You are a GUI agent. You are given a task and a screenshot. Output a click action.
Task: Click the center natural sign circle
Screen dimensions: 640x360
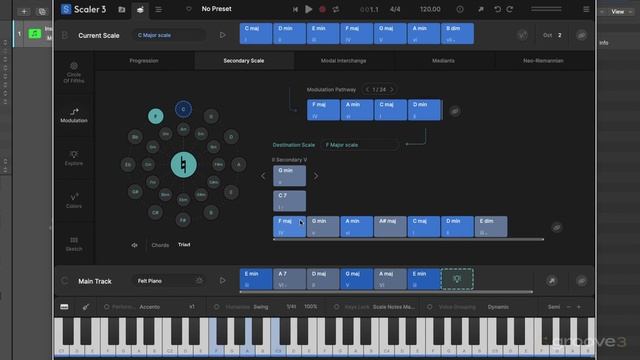pyautogui.click(x=184, y=164)
